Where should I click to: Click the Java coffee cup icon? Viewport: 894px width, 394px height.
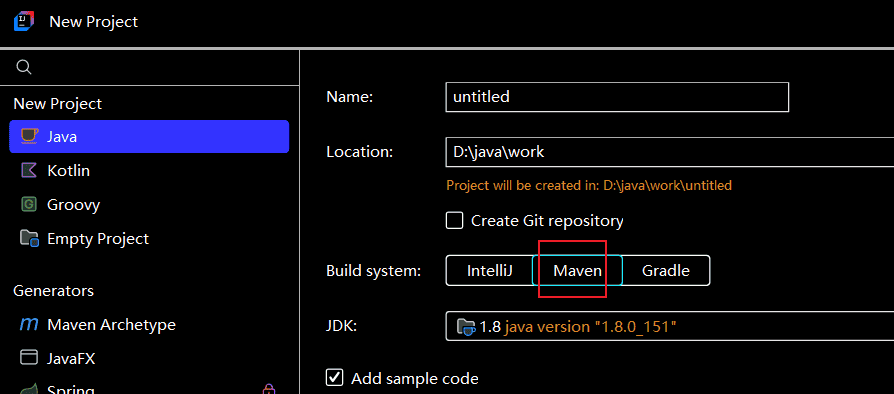(x=29, y=136)
